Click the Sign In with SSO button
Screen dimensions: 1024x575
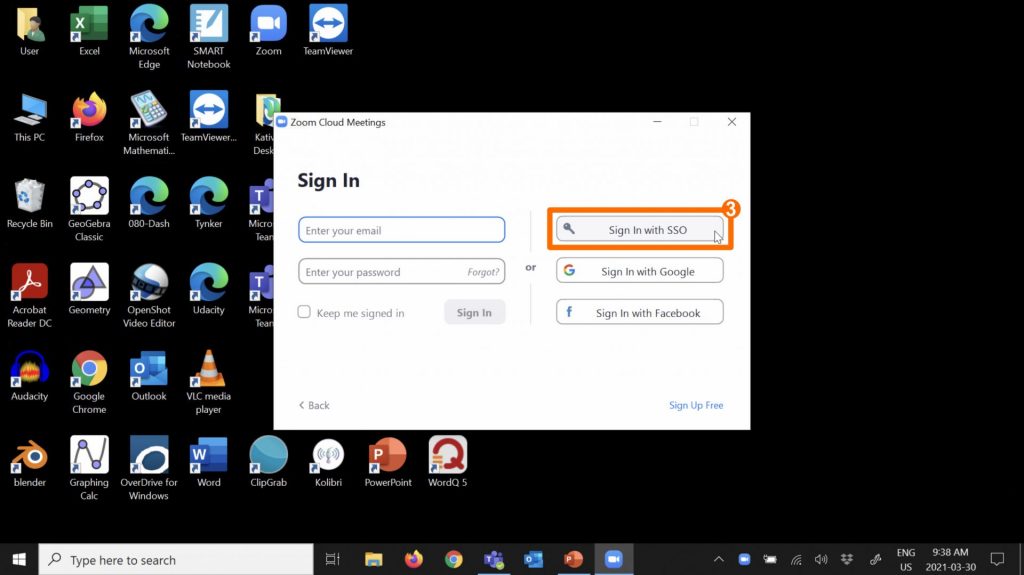[640, 230]
